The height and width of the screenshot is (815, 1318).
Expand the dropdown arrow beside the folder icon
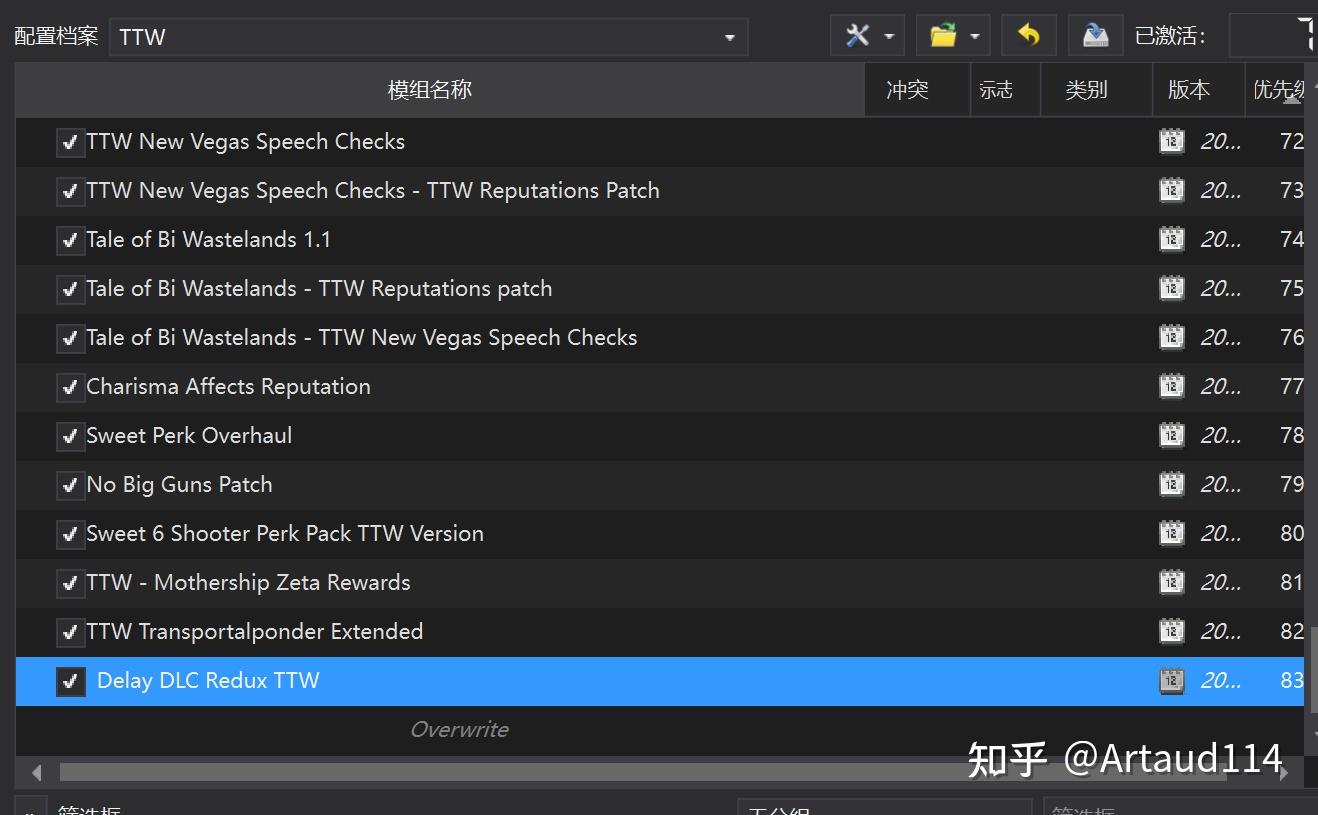pyautogui.click(x=977, y=35)
